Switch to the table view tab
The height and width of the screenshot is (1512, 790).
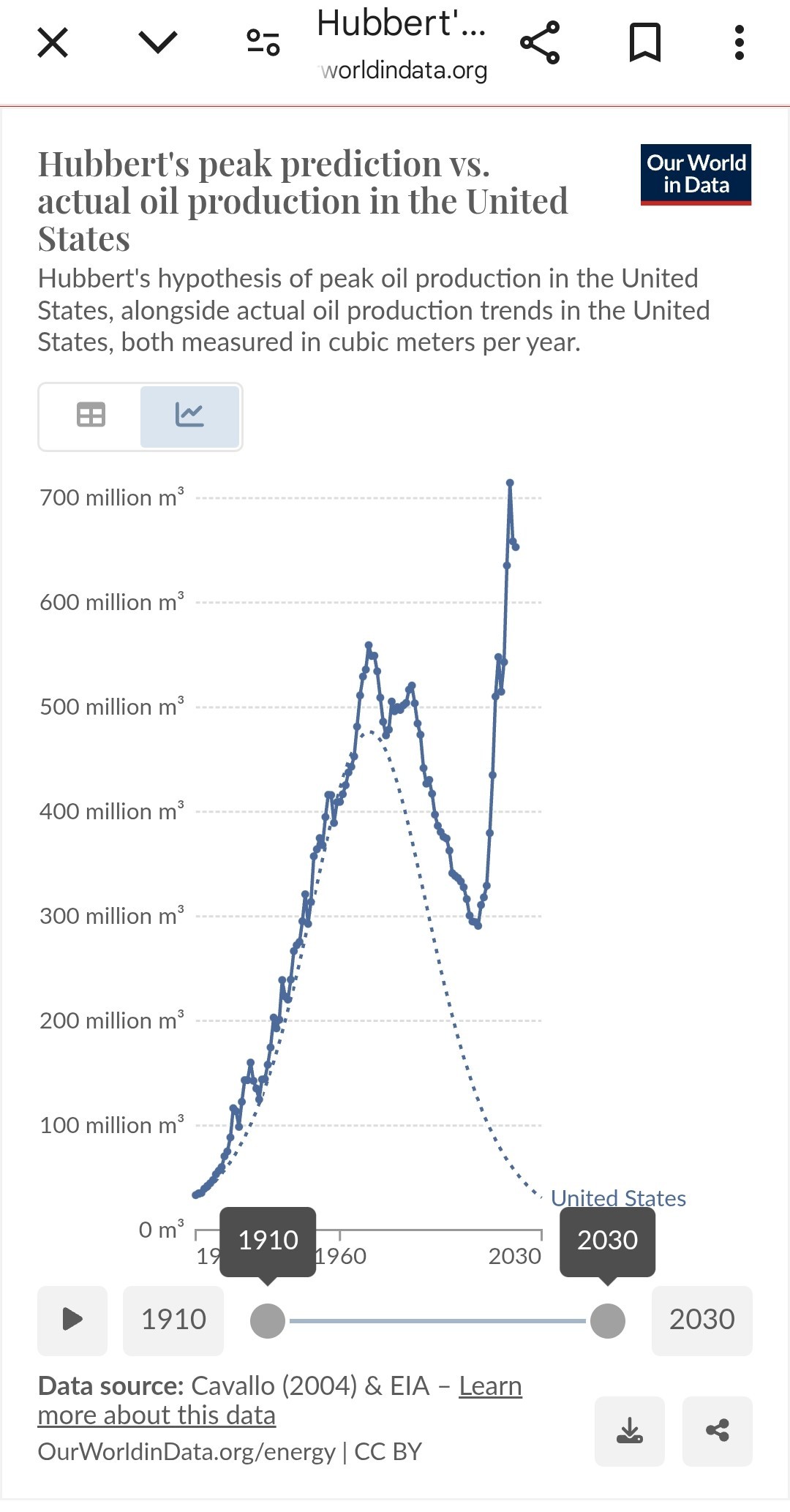[91, 415]
